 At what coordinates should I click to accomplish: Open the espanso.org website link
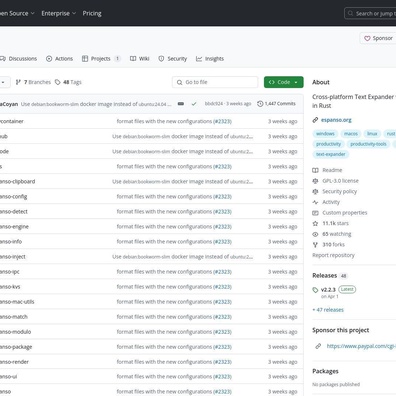pos(336,120)
